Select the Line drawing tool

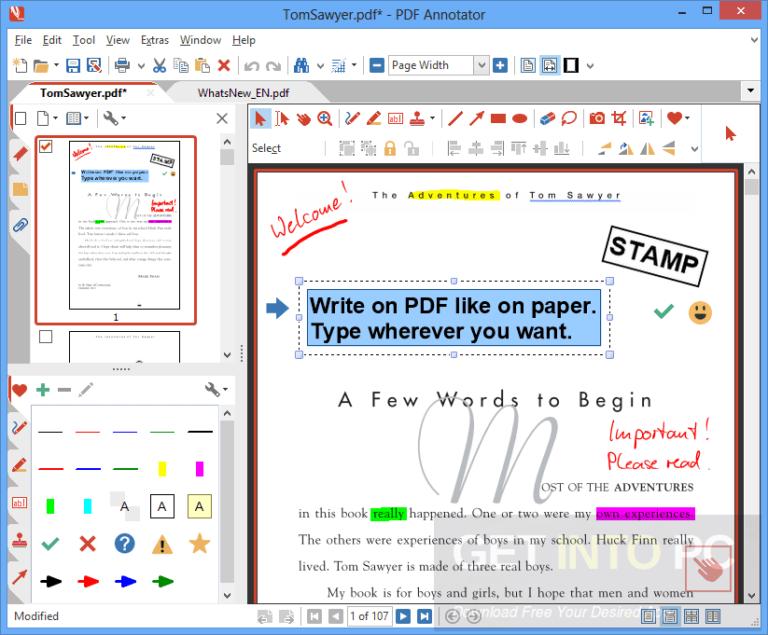point(455,119)
